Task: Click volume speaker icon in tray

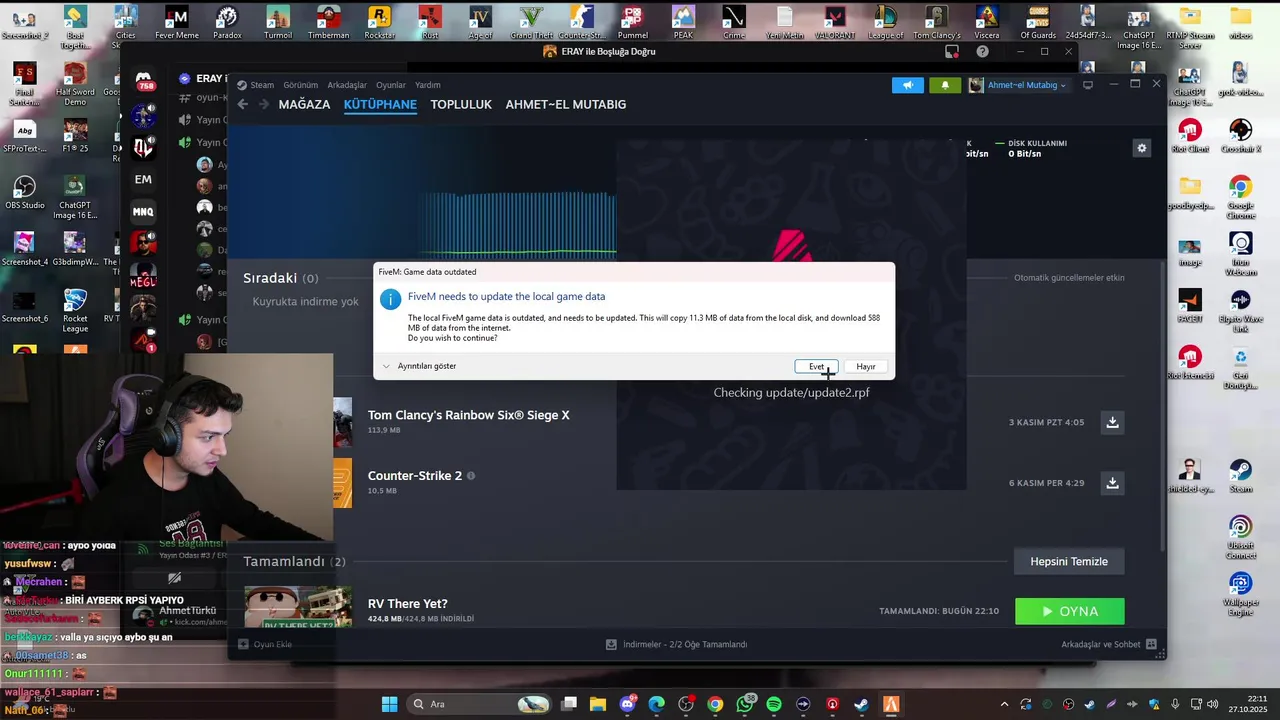Action: click(1212, 704)
